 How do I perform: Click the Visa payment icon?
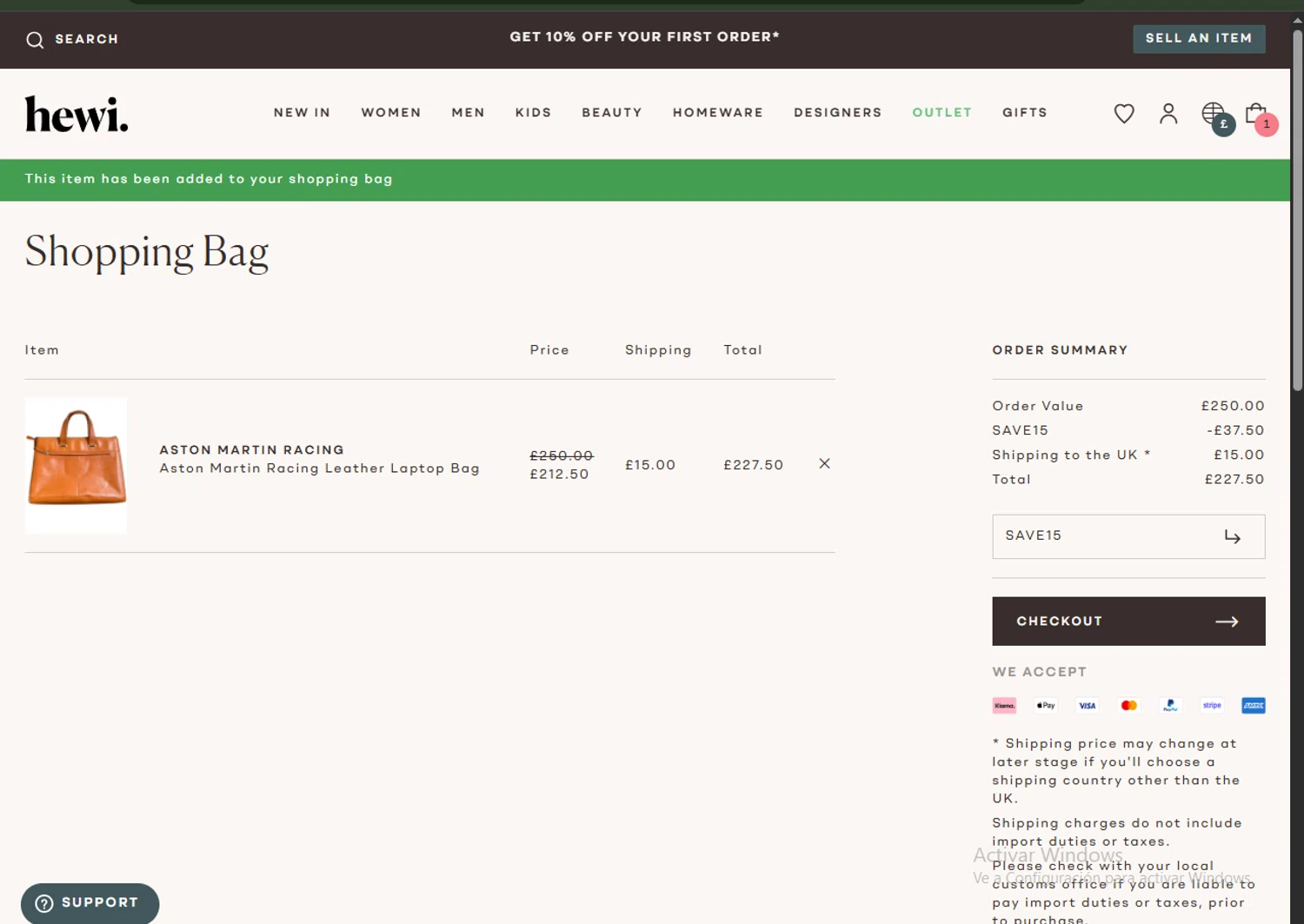[1088, 705]
